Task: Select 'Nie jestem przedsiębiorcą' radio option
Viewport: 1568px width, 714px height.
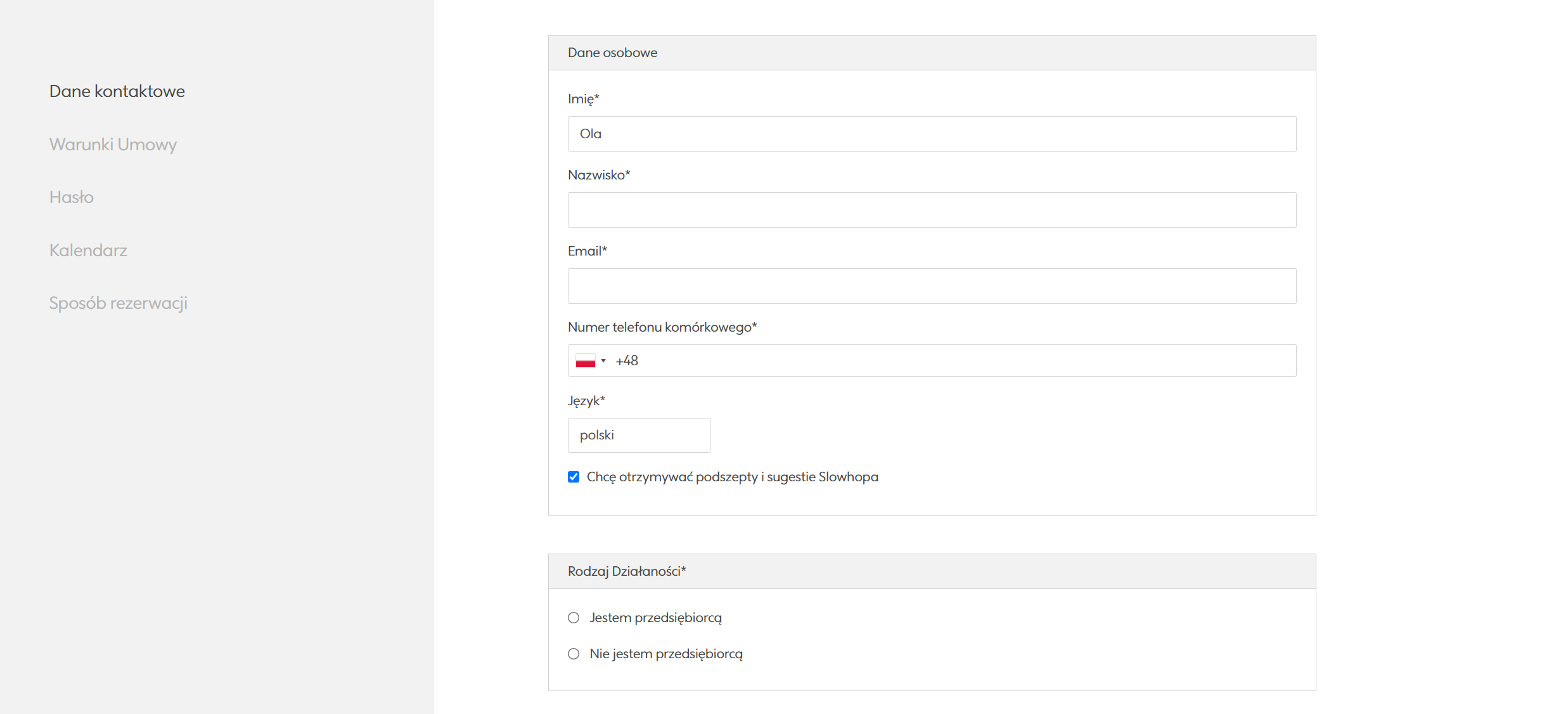Action: tap(574, 654)
